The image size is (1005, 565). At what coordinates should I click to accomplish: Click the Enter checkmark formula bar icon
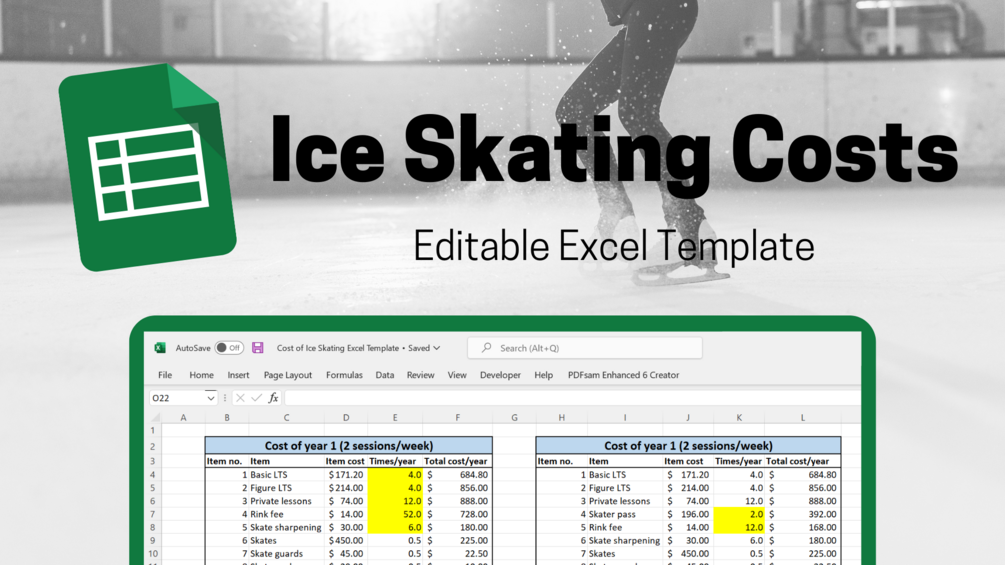pyautogui.click(x=256, y=398)
